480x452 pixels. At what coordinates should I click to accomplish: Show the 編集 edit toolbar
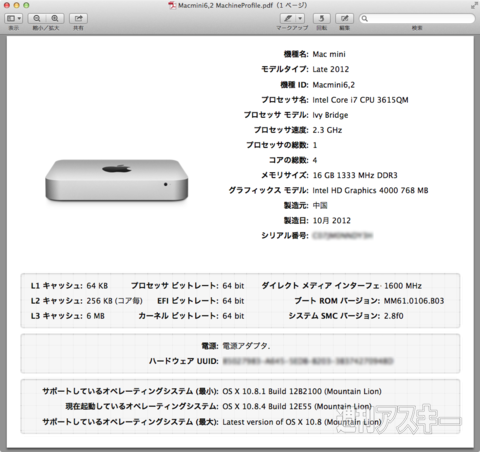tap(345, 18)
